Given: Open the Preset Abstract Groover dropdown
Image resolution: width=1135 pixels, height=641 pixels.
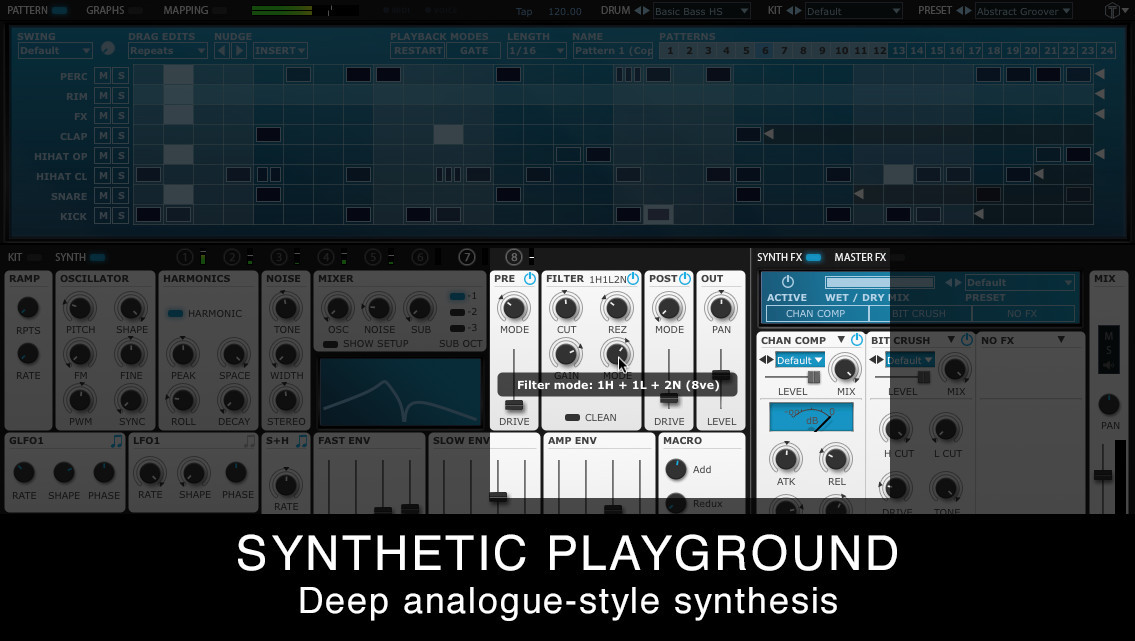Looking at the screenshot, I should pyautogui.click(x=1024, y=11).
